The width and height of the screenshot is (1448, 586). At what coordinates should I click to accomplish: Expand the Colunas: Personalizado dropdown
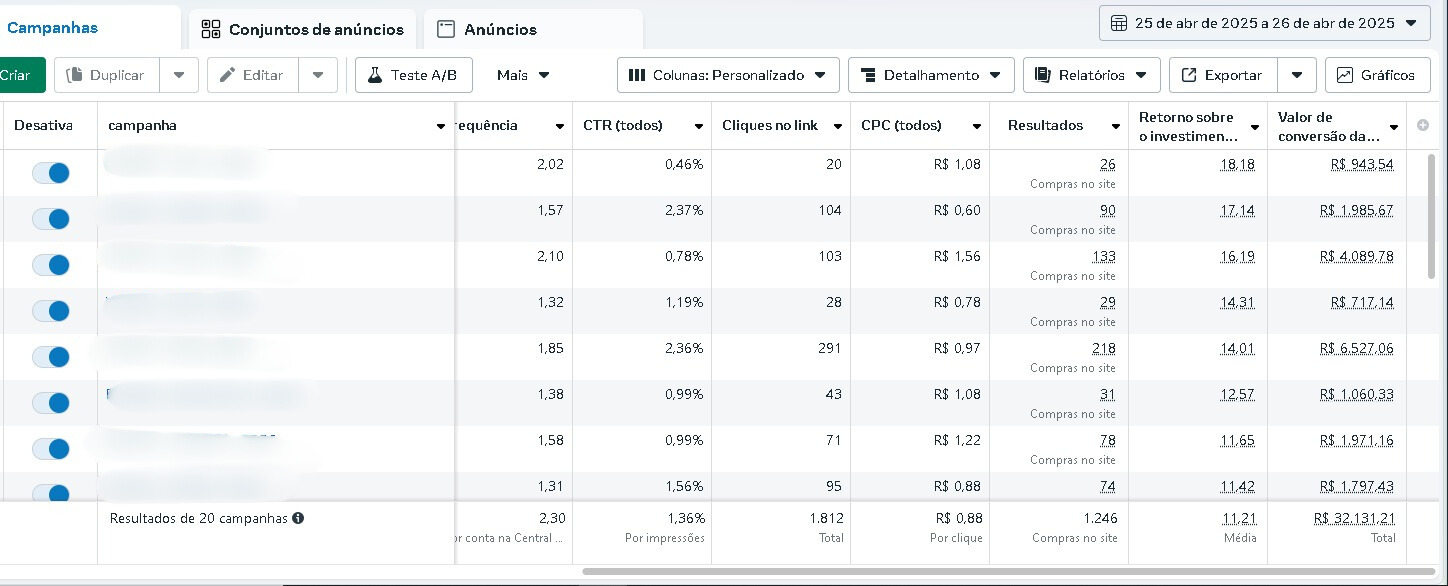click(728, 75)
